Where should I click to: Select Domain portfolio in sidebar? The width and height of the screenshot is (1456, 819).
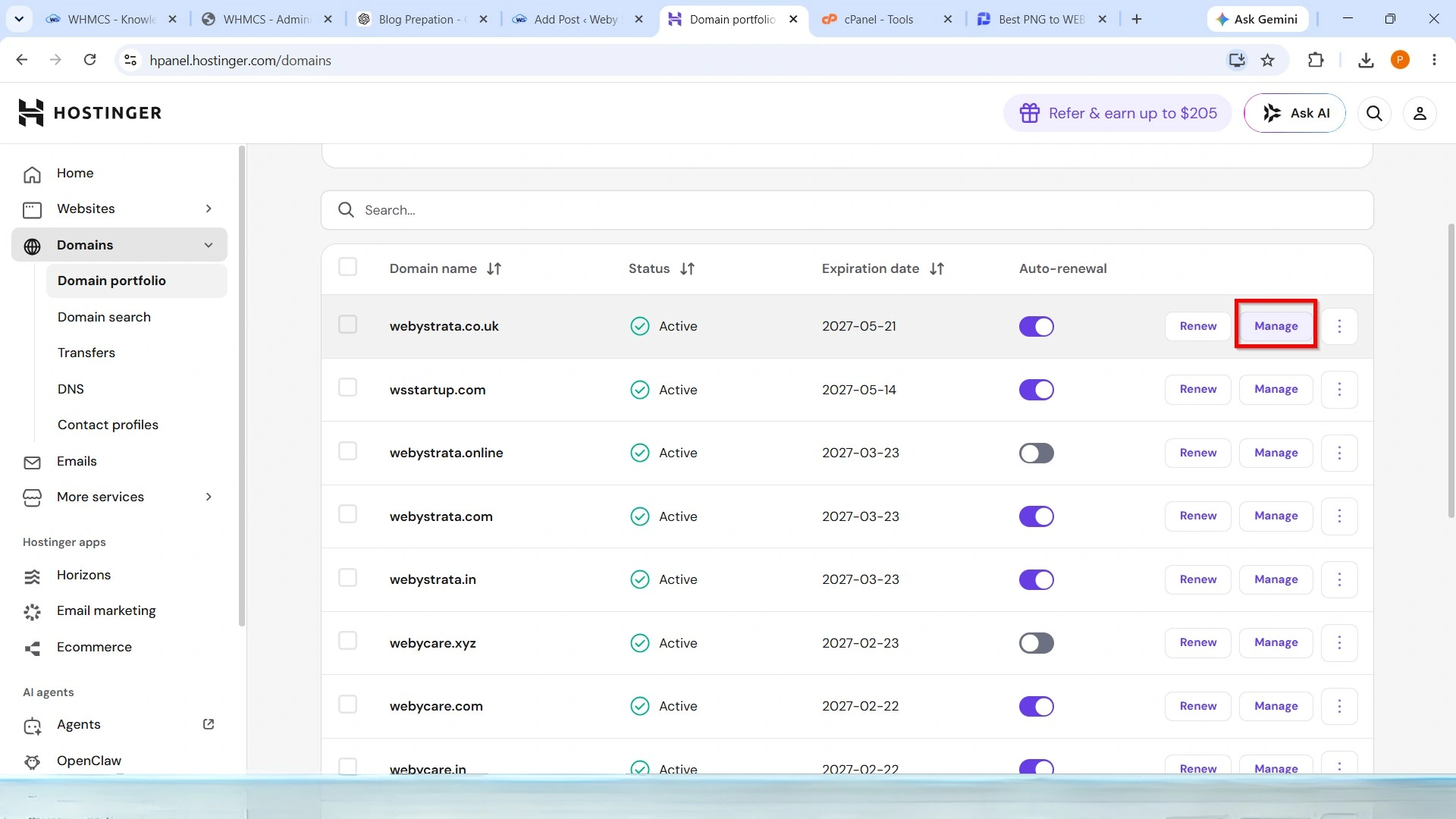pos(136,281)
